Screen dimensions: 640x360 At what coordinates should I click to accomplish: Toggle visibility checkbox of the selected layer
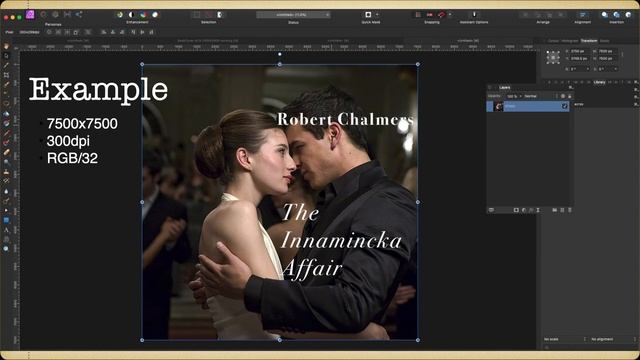[564, 107]
